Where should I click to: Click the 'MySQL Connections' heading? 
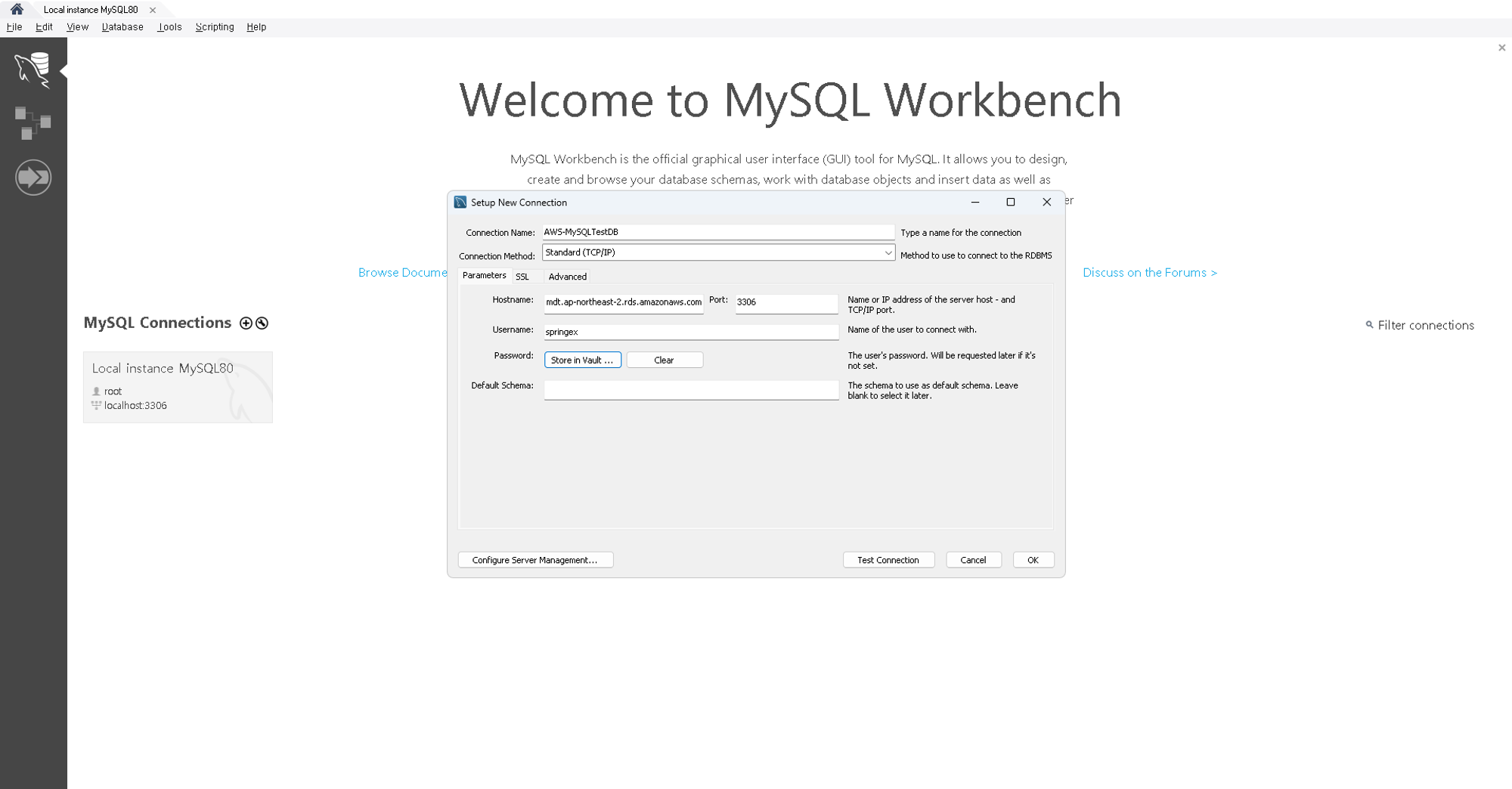(157, 323)
